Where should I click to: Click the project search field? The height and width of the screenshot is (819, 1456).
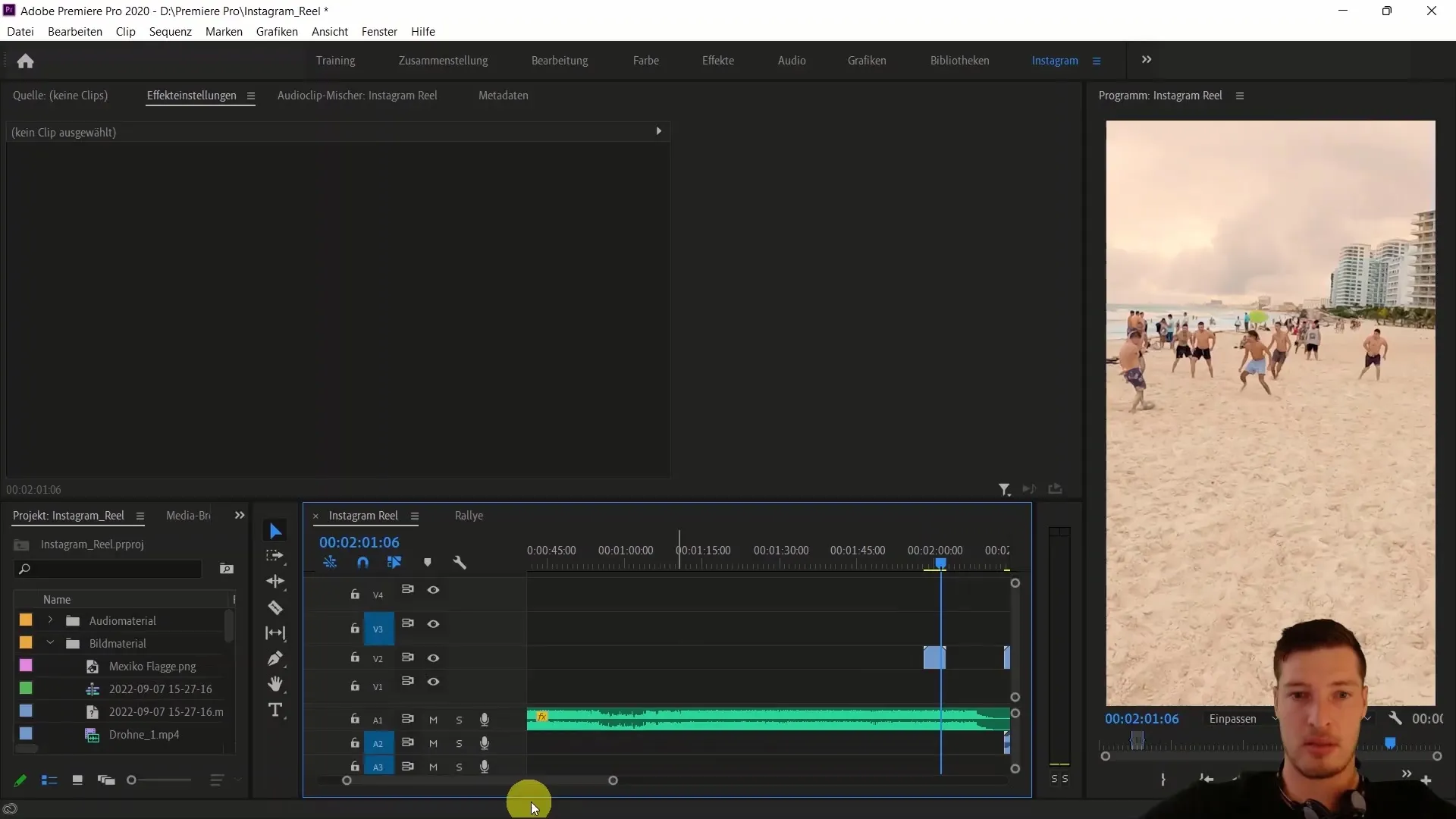[x=108, y=569]
